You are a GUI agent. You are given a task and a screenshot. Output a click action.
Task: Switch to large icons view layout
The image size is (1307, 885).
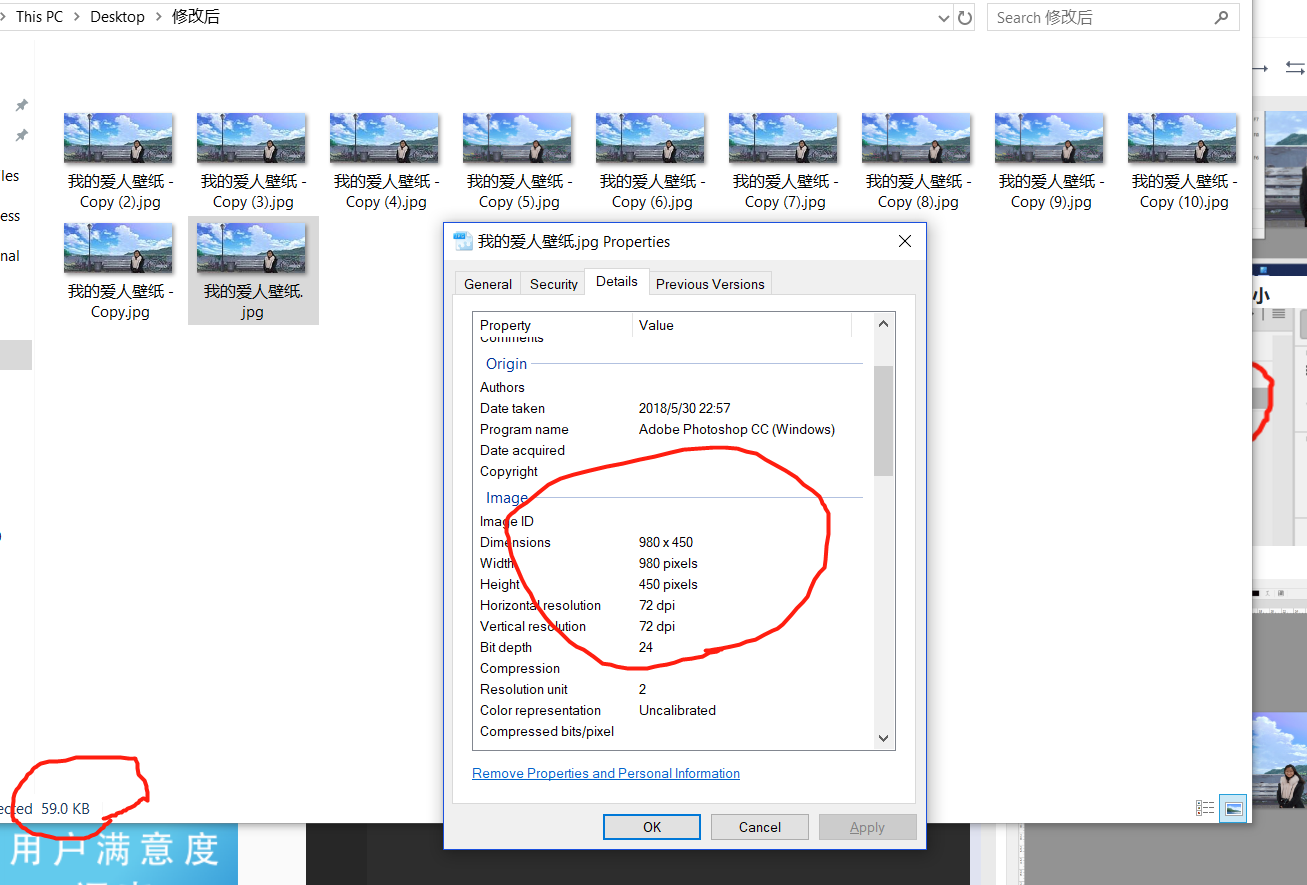(1234, 808)
